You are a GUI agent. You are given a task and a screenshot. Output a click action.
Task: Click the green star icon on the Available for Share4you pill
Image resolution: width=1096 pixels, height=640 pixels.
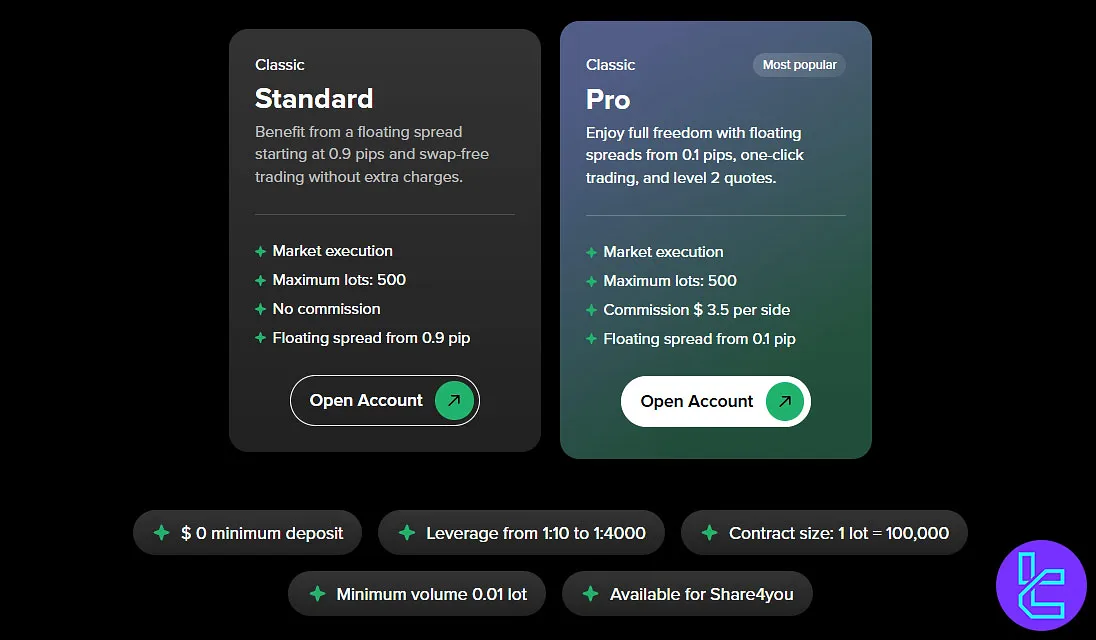tap(590, 594)
